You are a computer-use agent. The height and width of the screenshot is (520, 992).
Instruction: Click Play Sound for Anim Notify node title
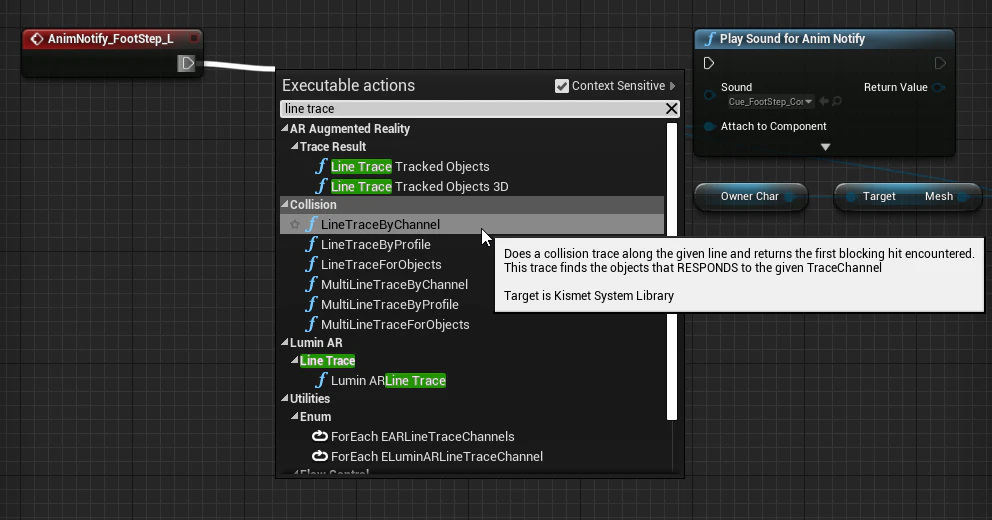(792, 39)
